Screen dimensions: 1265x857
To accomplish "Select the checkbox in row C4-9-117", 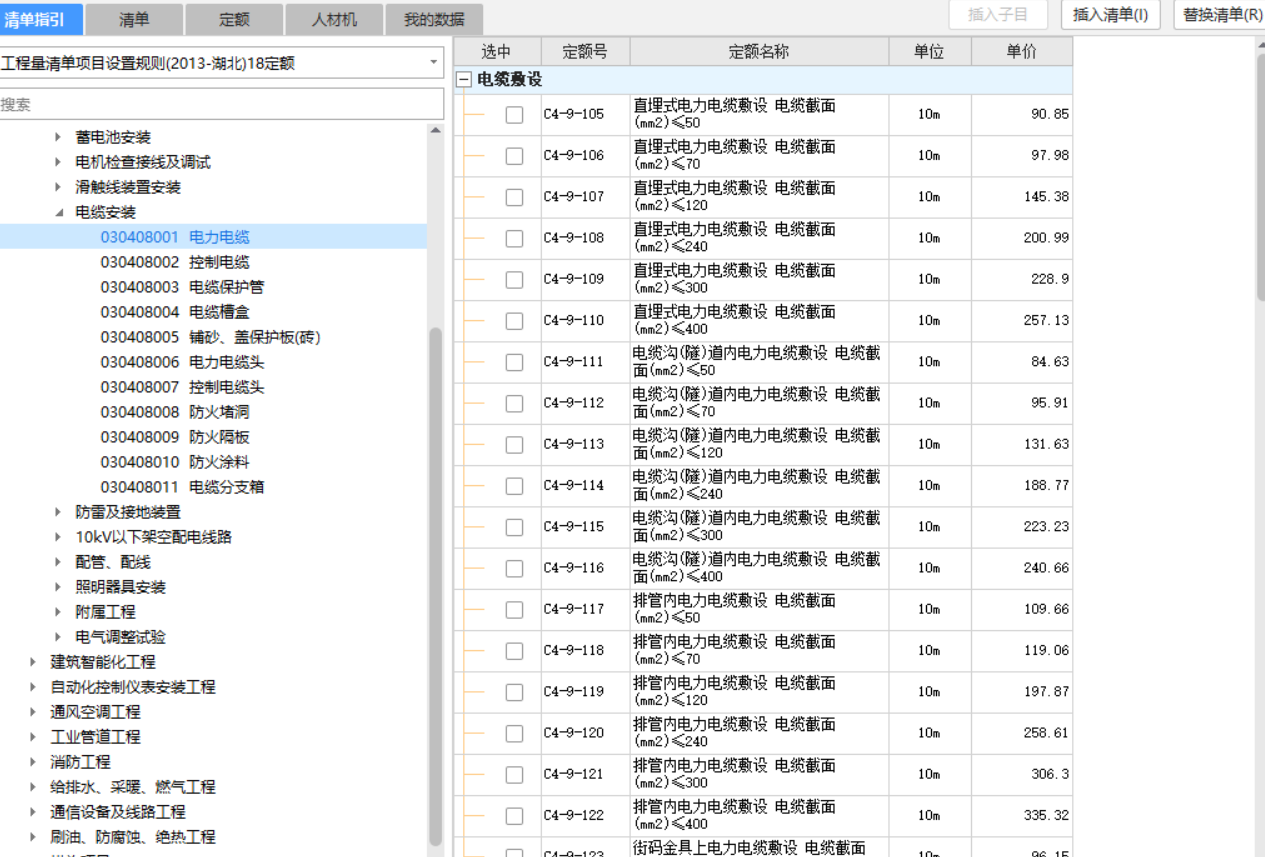I will [x=514, y=610].
